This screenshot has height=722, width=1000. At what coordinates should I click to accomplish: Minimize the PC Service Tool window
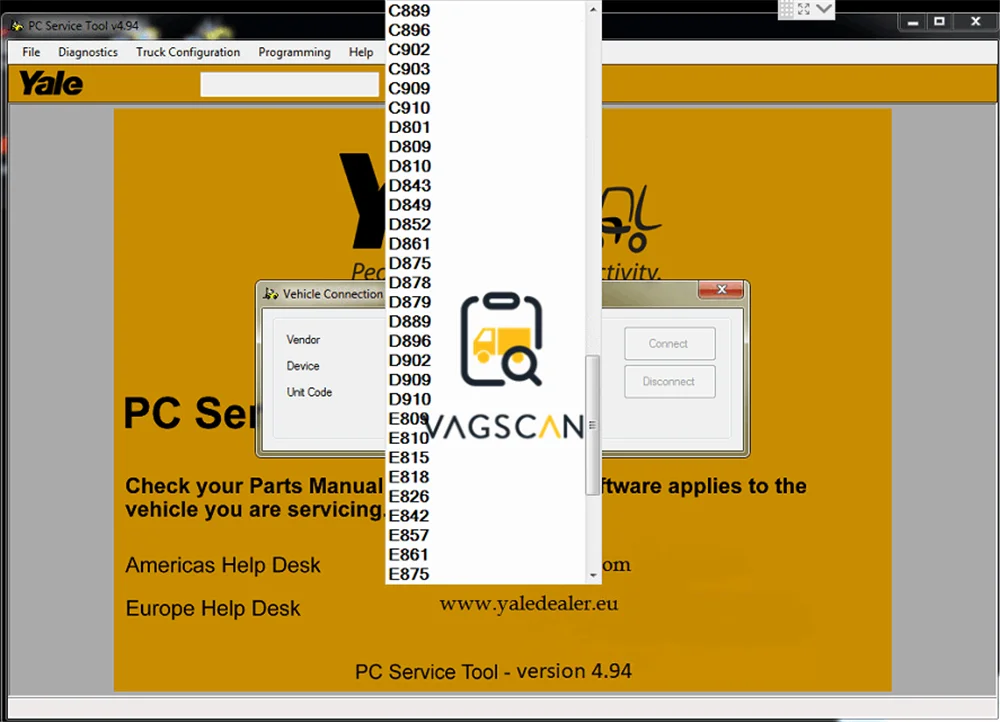[913, 22]
